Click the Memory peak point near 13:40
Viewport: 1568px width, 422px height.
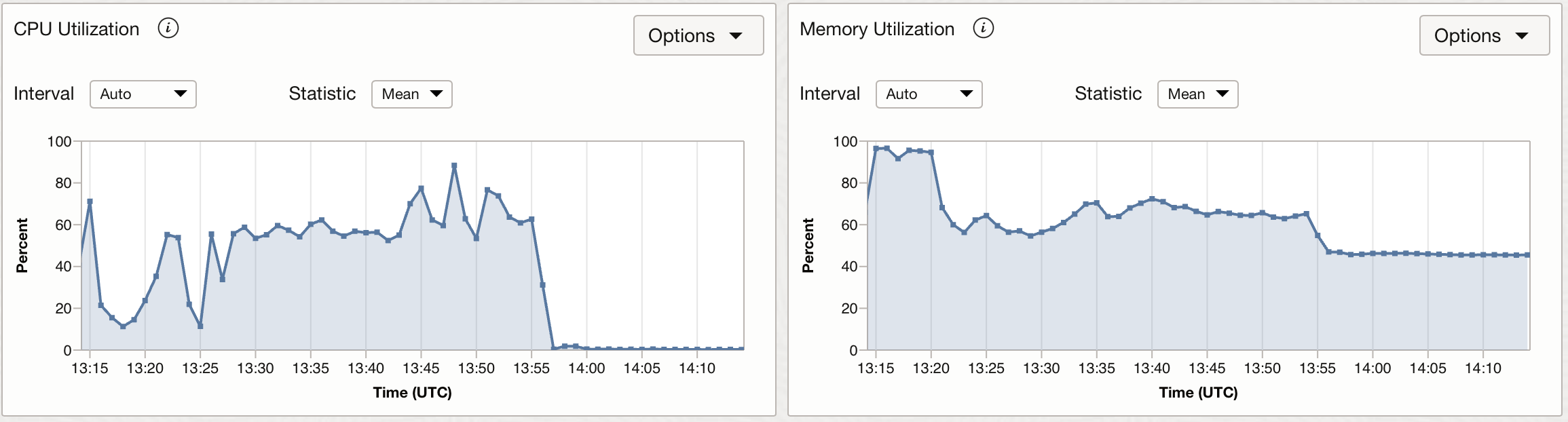pos(1152,199)
